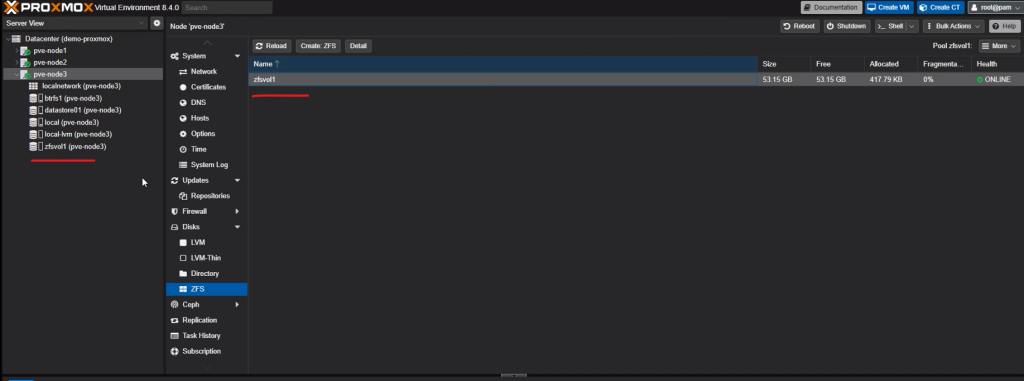Image resolution: width=1024 pixels, height=381 pixels.
Task: Open the DNS settings globe icon
Action: point(184,103)
